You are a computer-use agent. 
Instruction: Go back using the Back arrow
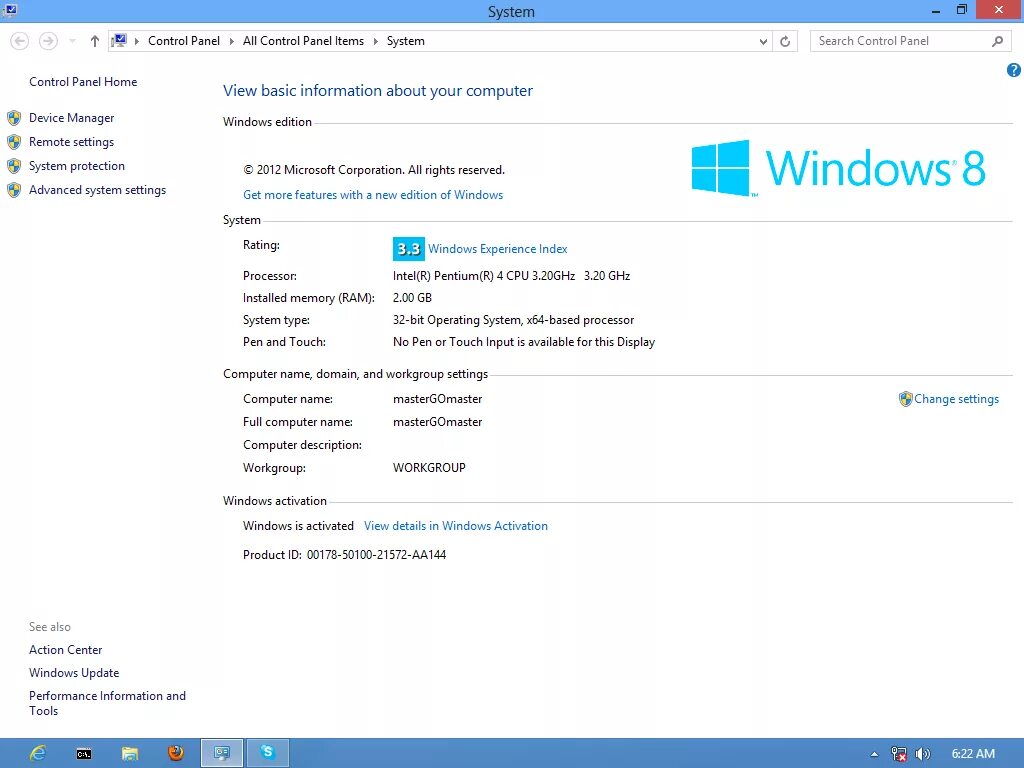[x=20, y=41]
